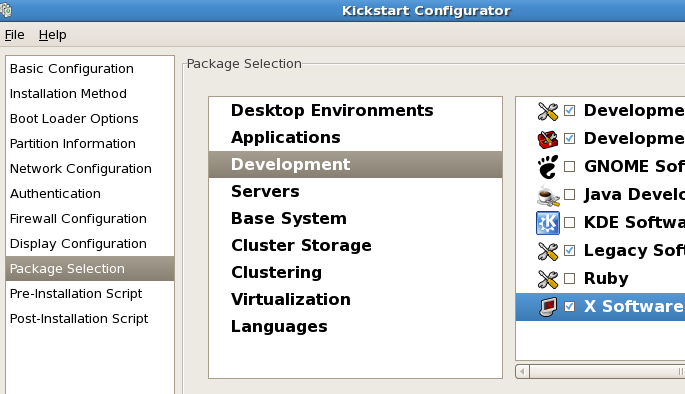Click the Legacy Software tools icon

547,251
